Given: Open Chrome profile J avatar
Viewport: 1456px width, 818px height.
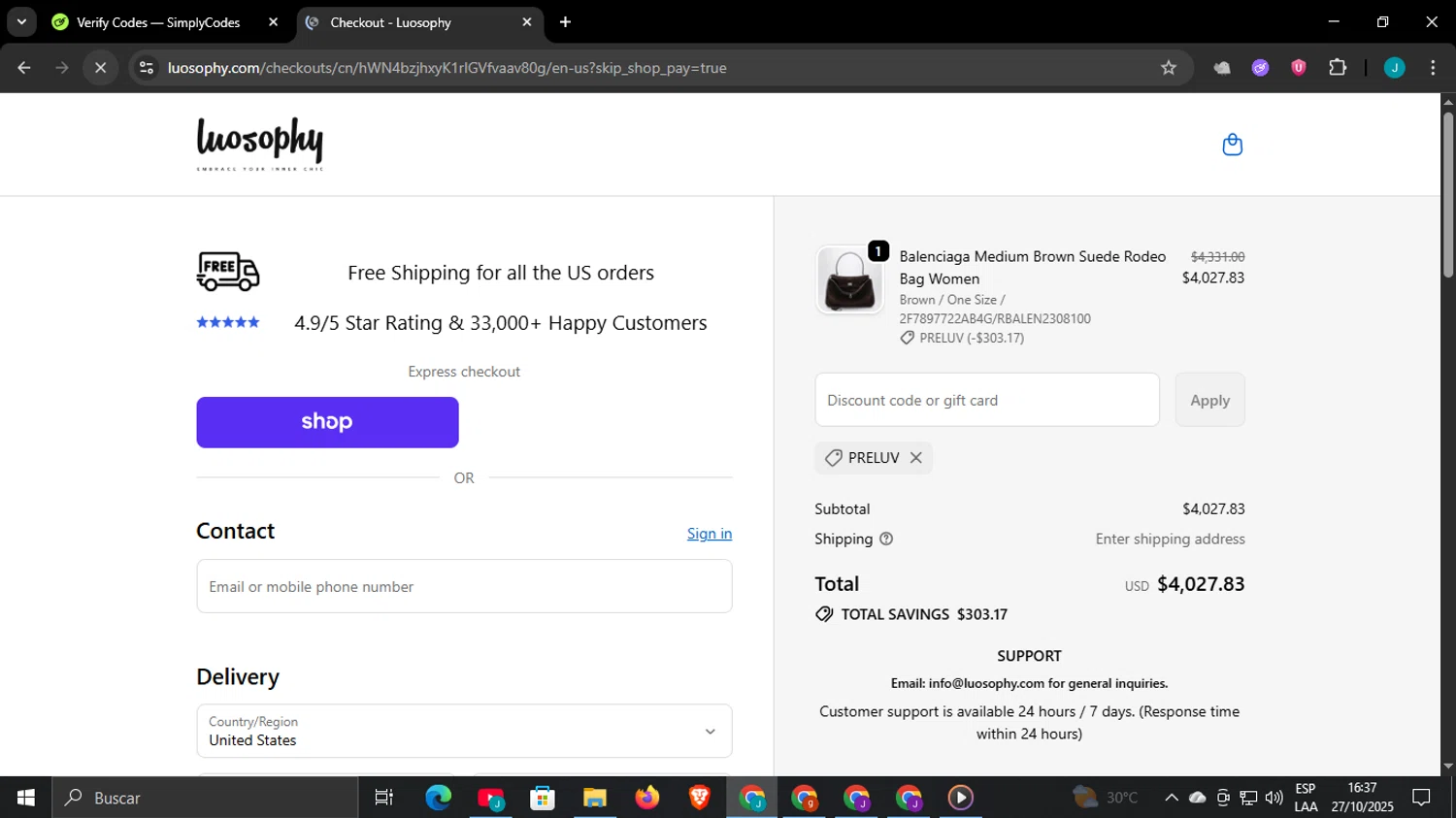Looking at the screenshot, I should pyautogui.click(x=1394, y=68).
